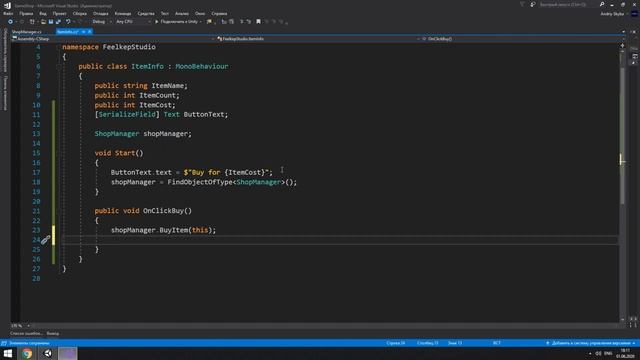Click the ВСТ insert mode indicator
Screen dimensions: 640x360
point(497,343)
